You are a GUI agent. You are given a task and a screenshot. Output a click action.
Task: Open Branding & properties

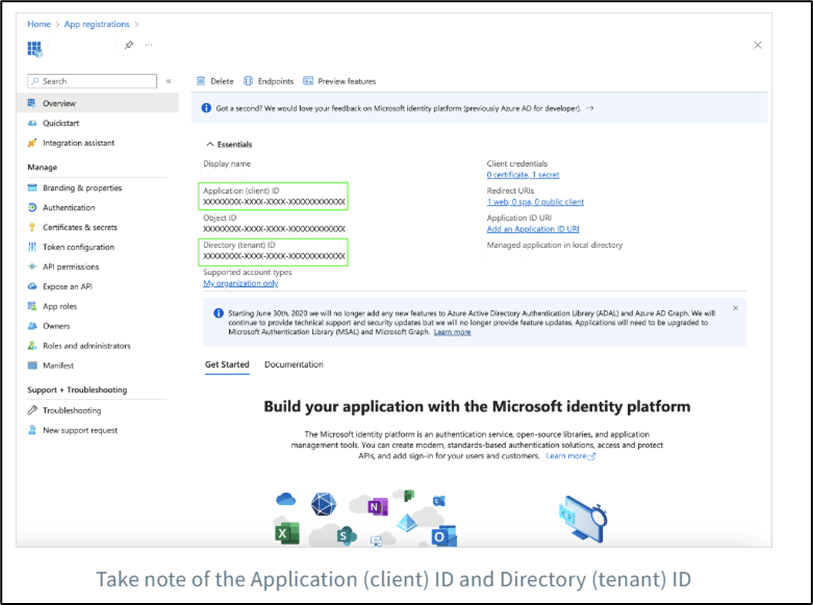[x=82, y=188]
